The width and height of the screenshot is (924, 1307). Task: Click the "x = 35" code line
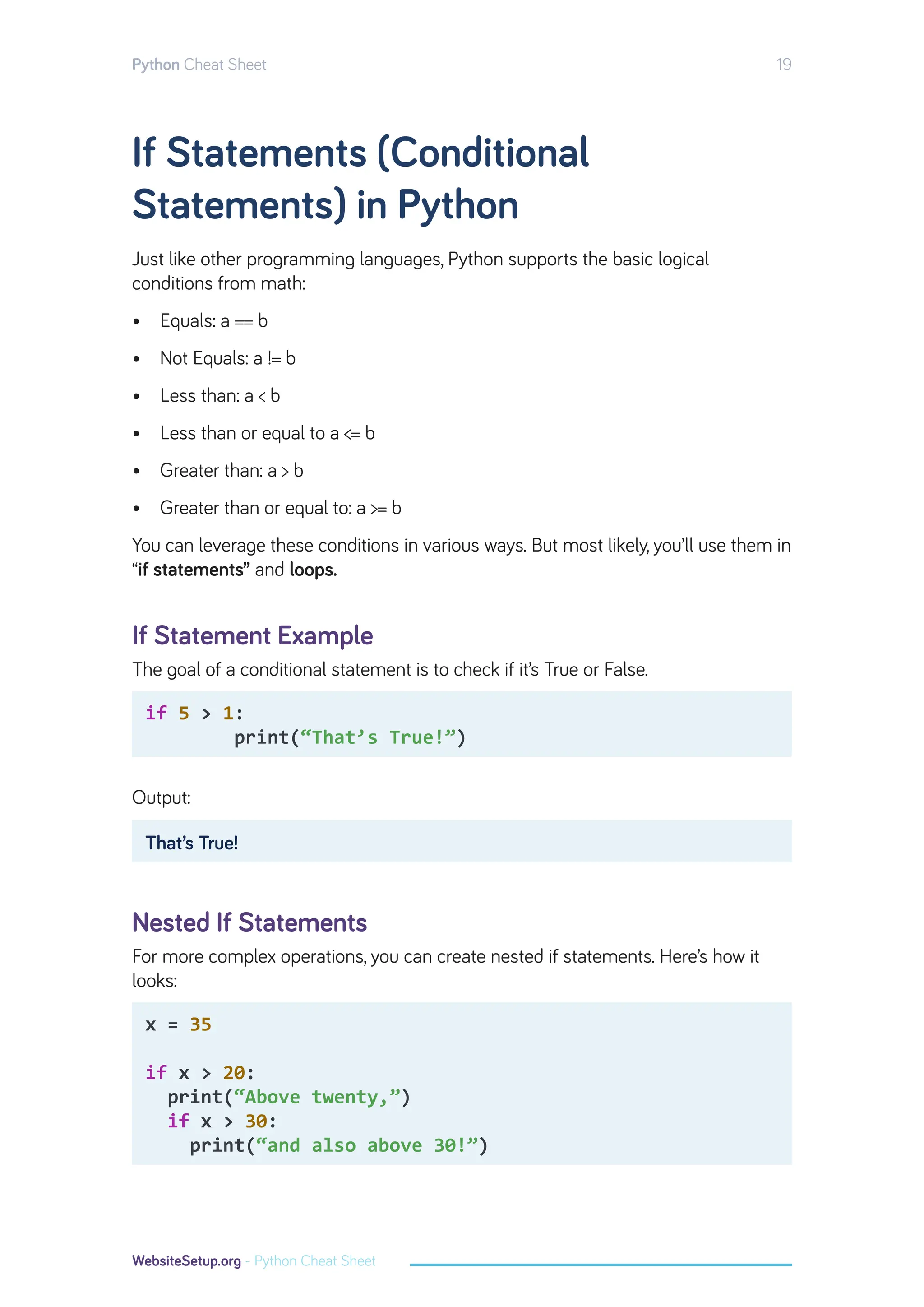[x=178, y=1024]
